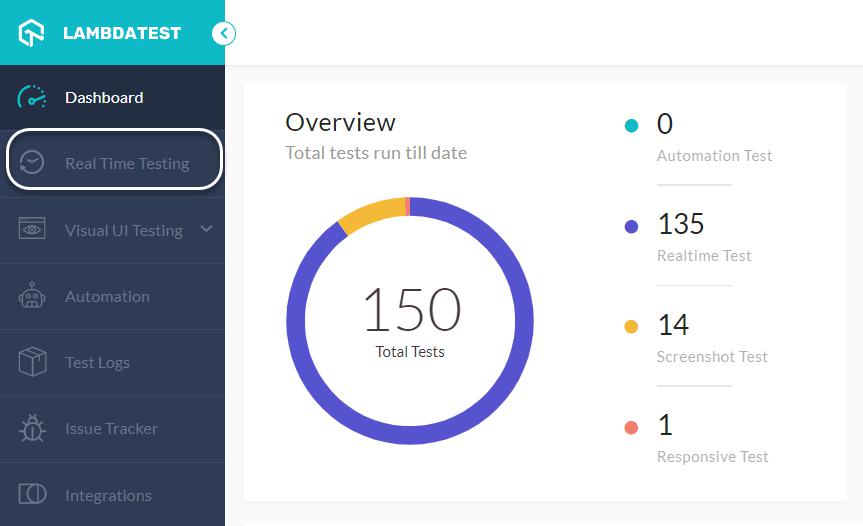Select Visual UI Testing menu item
This screenshot has height=526, width=863.
[x=112, y=230]
